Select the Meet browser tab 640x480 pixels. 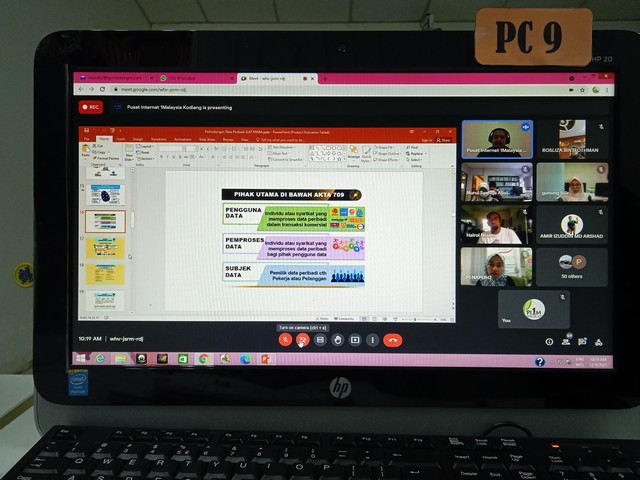tap(272, 77)
